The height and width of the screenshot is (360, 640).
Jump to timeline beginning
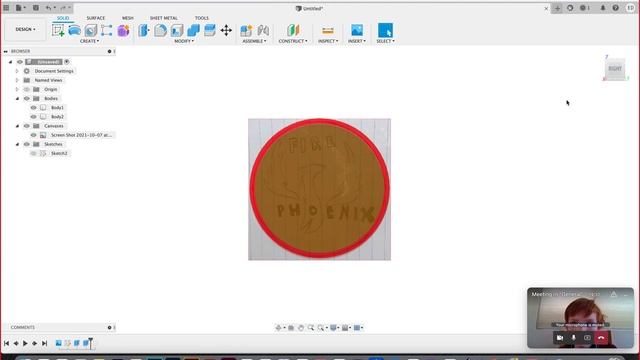tap(7, 343)
